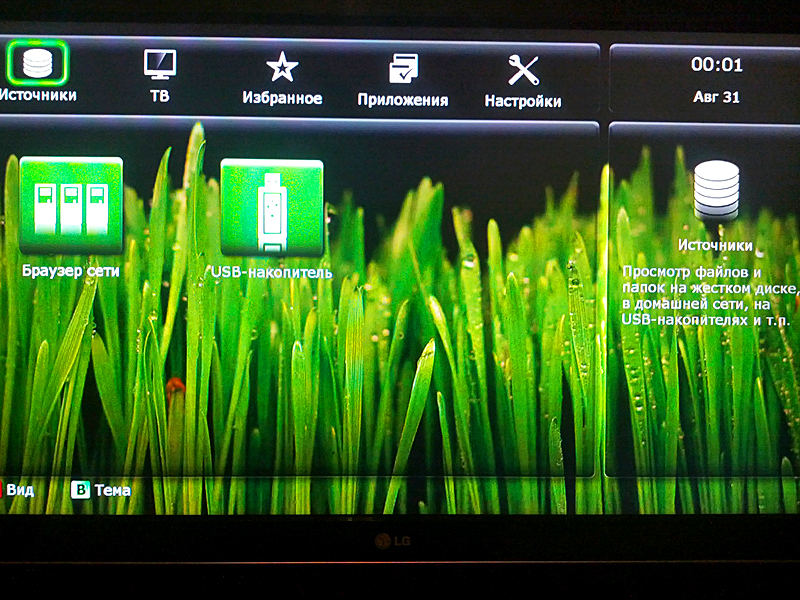This screenshot has height=600, width=800.
Task: Open the USB-накопитель tile icon
Action: [x=271, y=207]
